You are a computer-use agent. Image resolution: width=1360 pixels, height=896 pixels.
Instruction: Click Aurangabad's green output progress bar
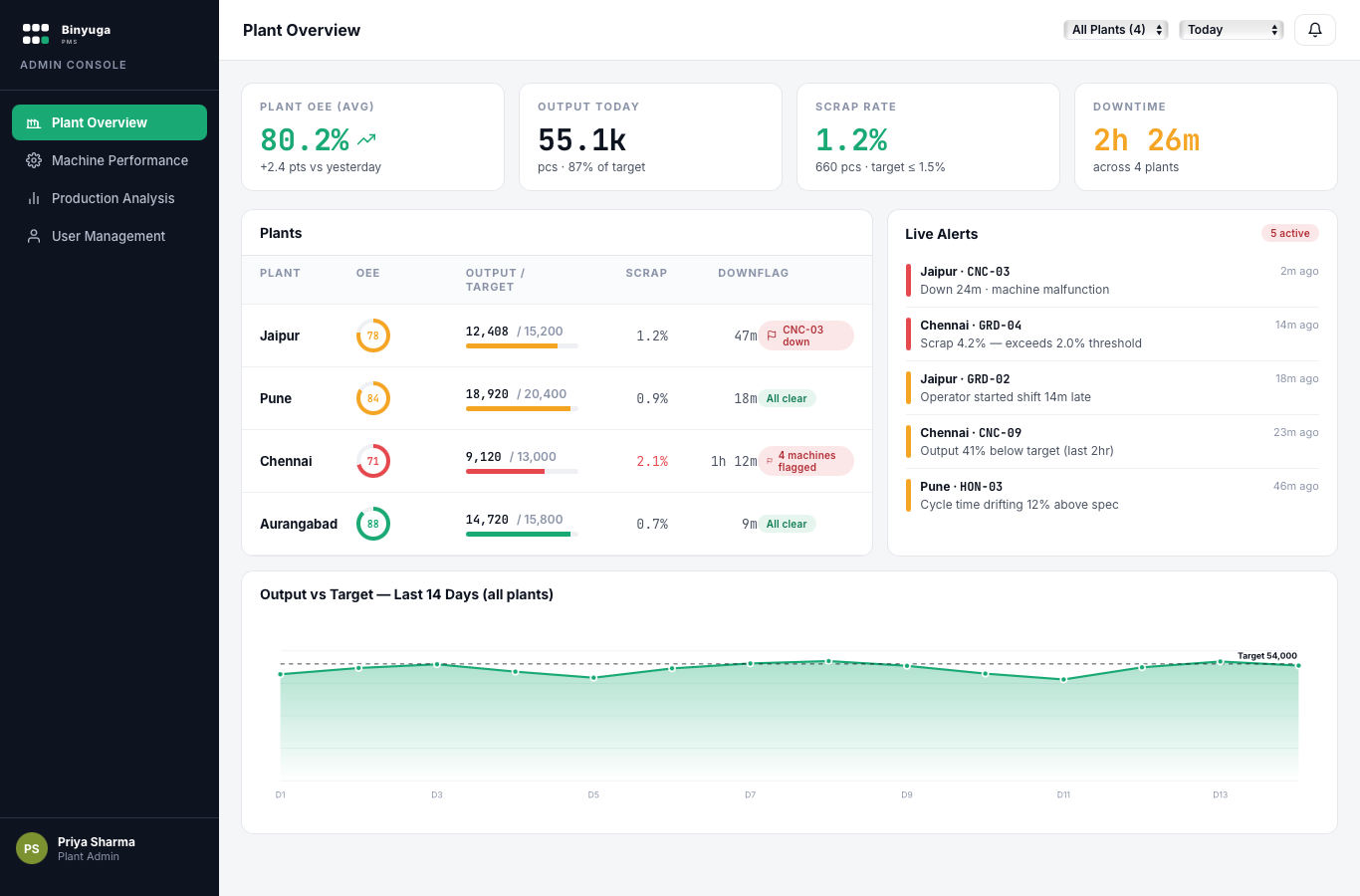click(522, 534)
